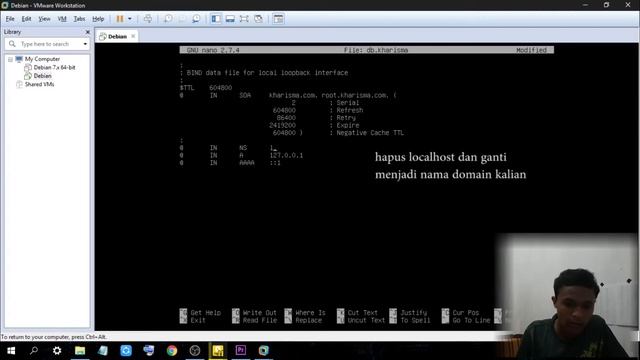Image resolution: width=640 pixels, height=360 pixels.
Task: Open File Explorer from taskbar
Action: click(x=80, y=351)
